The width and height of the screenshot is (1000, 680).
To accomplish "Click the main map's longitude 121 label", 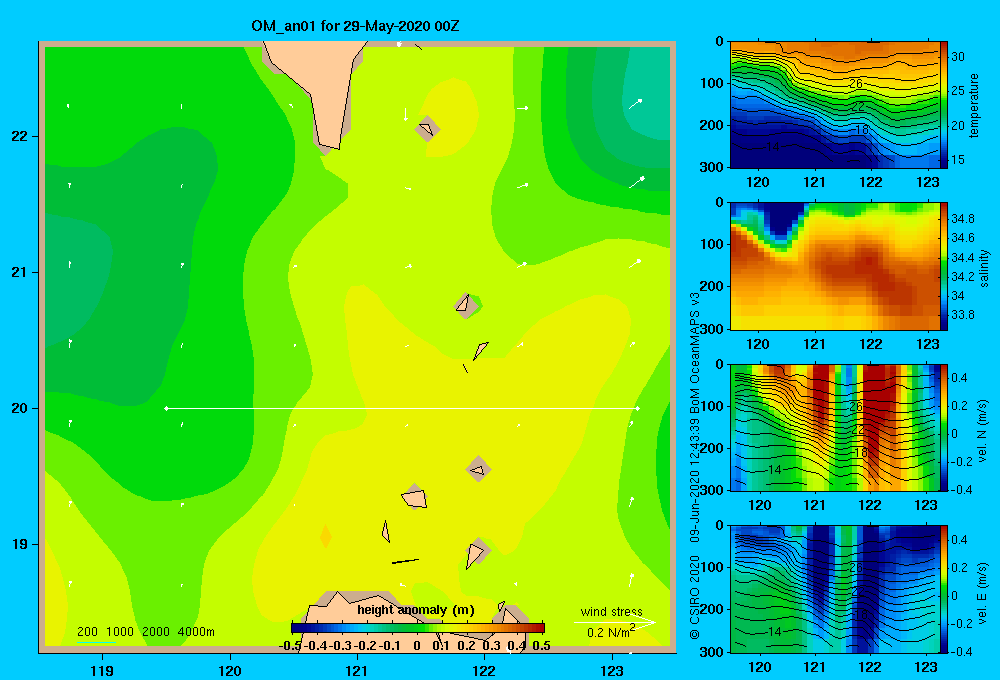I will [x=357, y=670].
